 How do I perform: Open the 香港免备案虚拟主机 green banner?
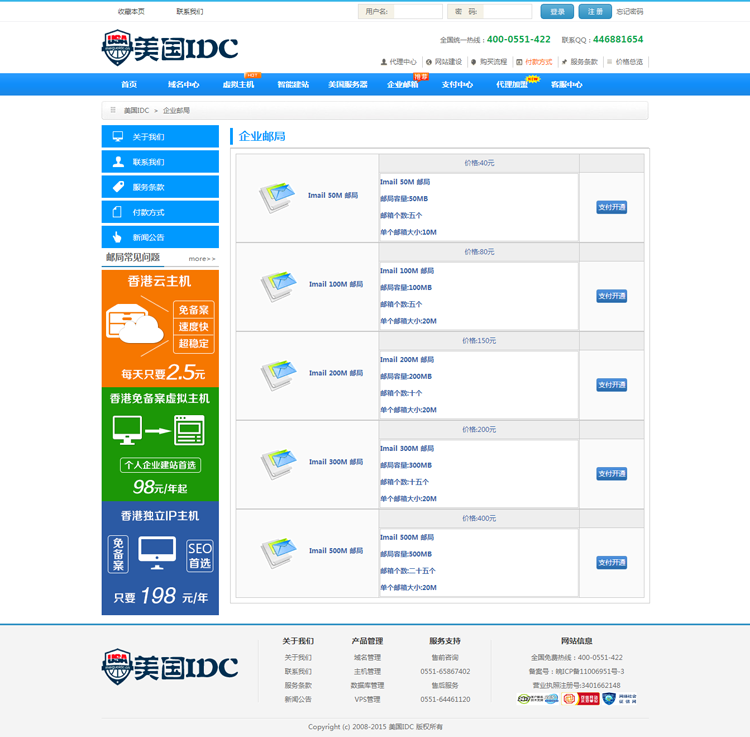click(x=160, y=444)
